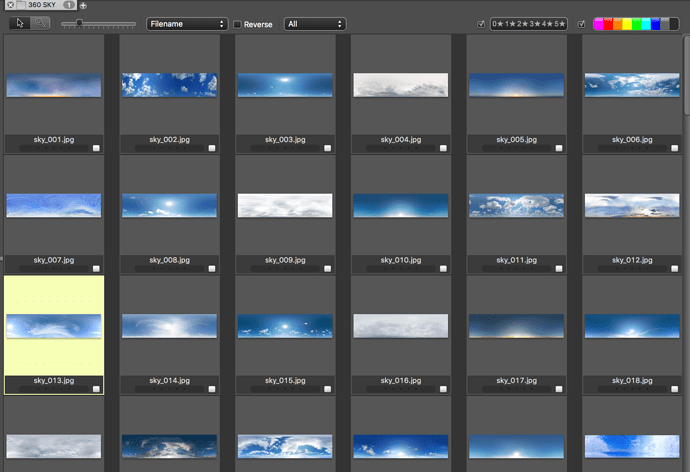Click the white label box under sky_015.jpg
Image resolution: width=690 pixels, height=472 pixels.
328,389
